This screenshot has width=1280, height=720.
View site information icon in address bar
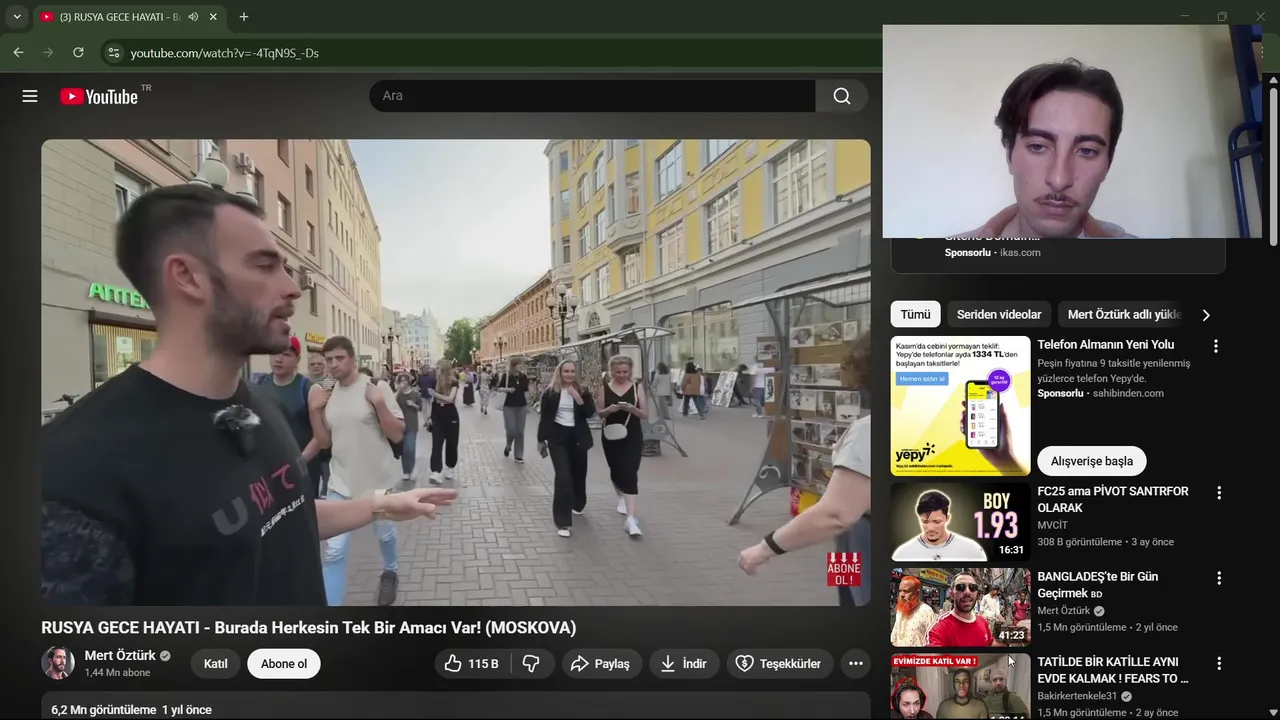pos(113,52)
